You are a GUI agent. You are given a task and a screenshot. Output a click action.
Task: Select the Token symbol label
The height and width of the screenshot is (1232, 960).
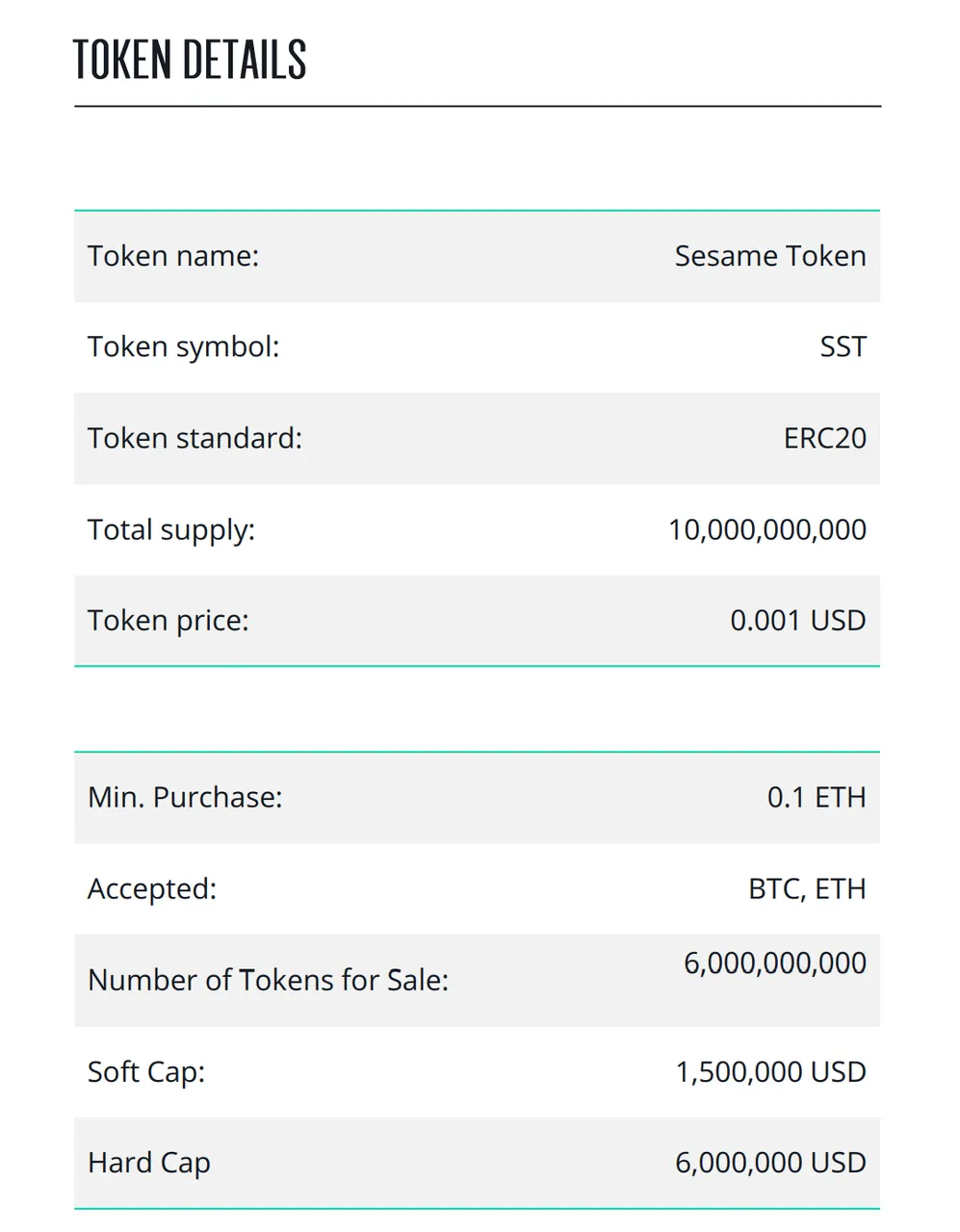point(184,347)
